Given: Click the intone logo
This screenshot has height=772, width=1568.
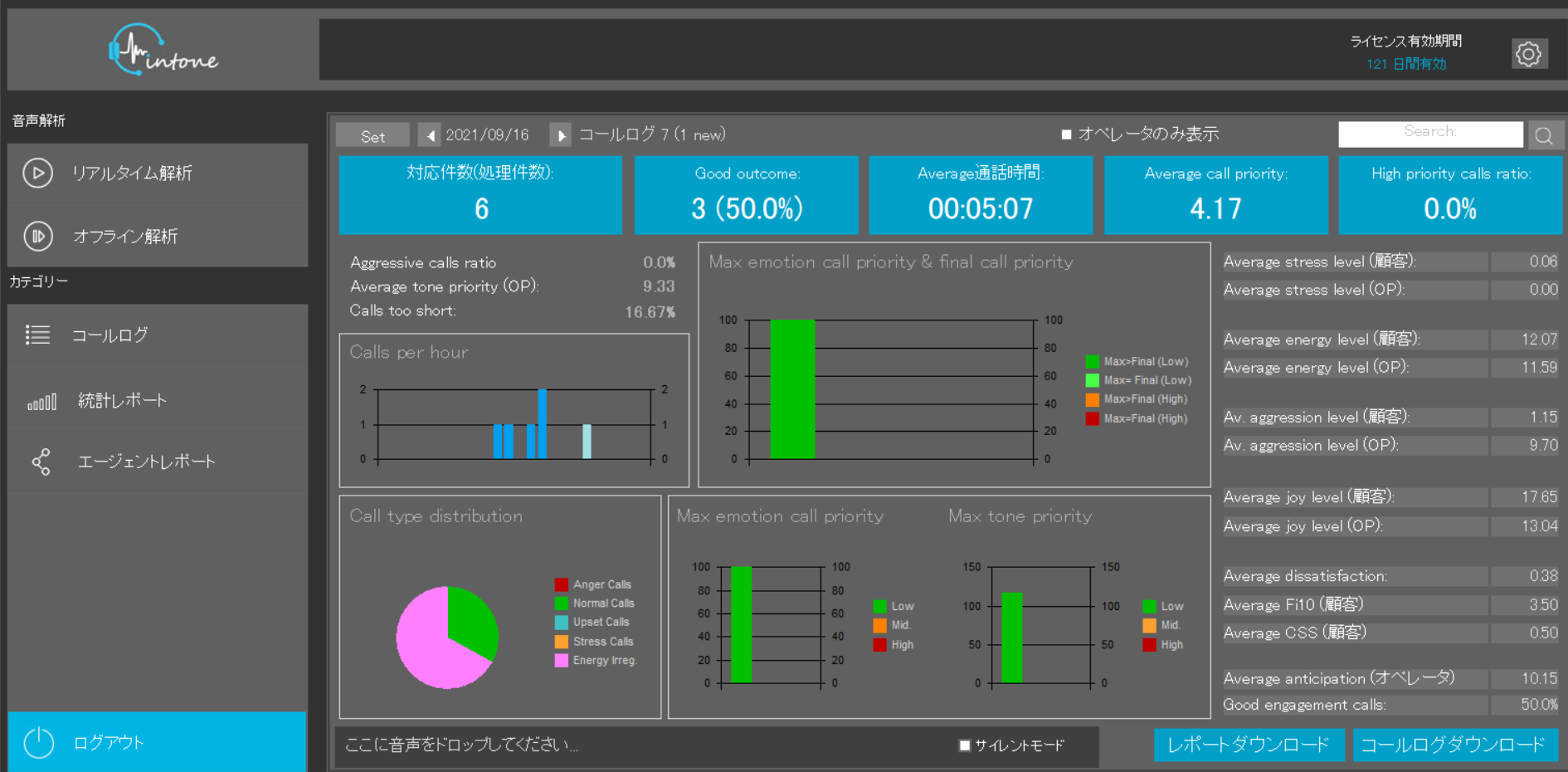Looking at the screenshot, I should coord(163,50).
